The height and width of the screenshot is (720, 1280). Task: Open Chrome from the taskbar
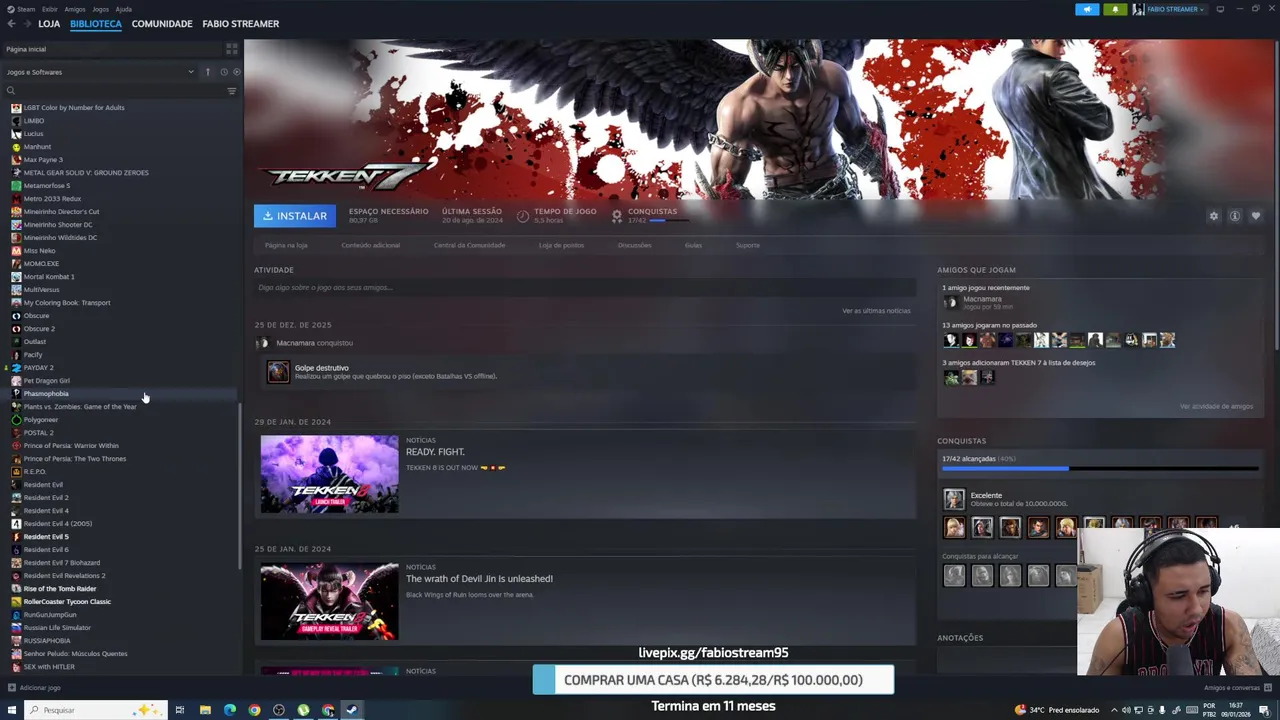click(254, 710)
